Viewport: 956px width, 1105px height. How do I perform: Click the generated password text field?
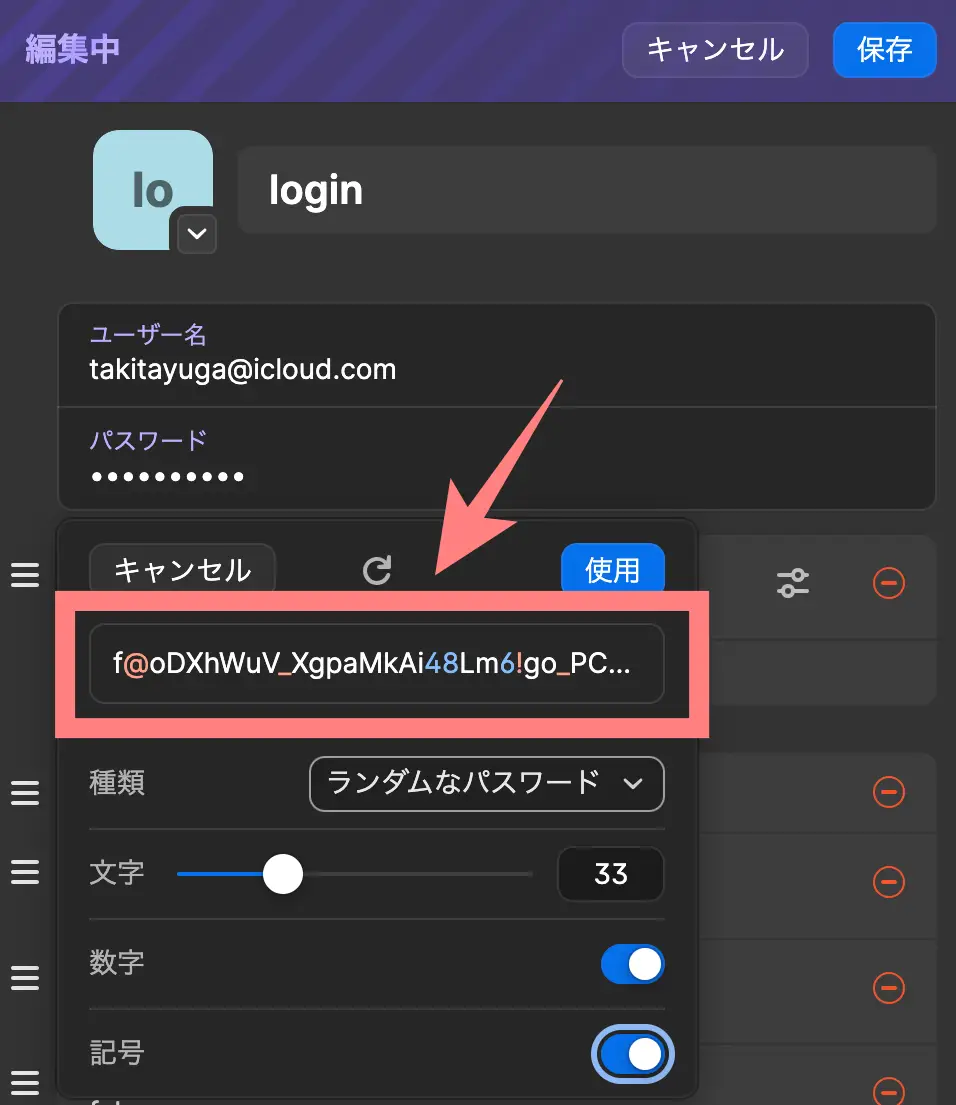377,663
